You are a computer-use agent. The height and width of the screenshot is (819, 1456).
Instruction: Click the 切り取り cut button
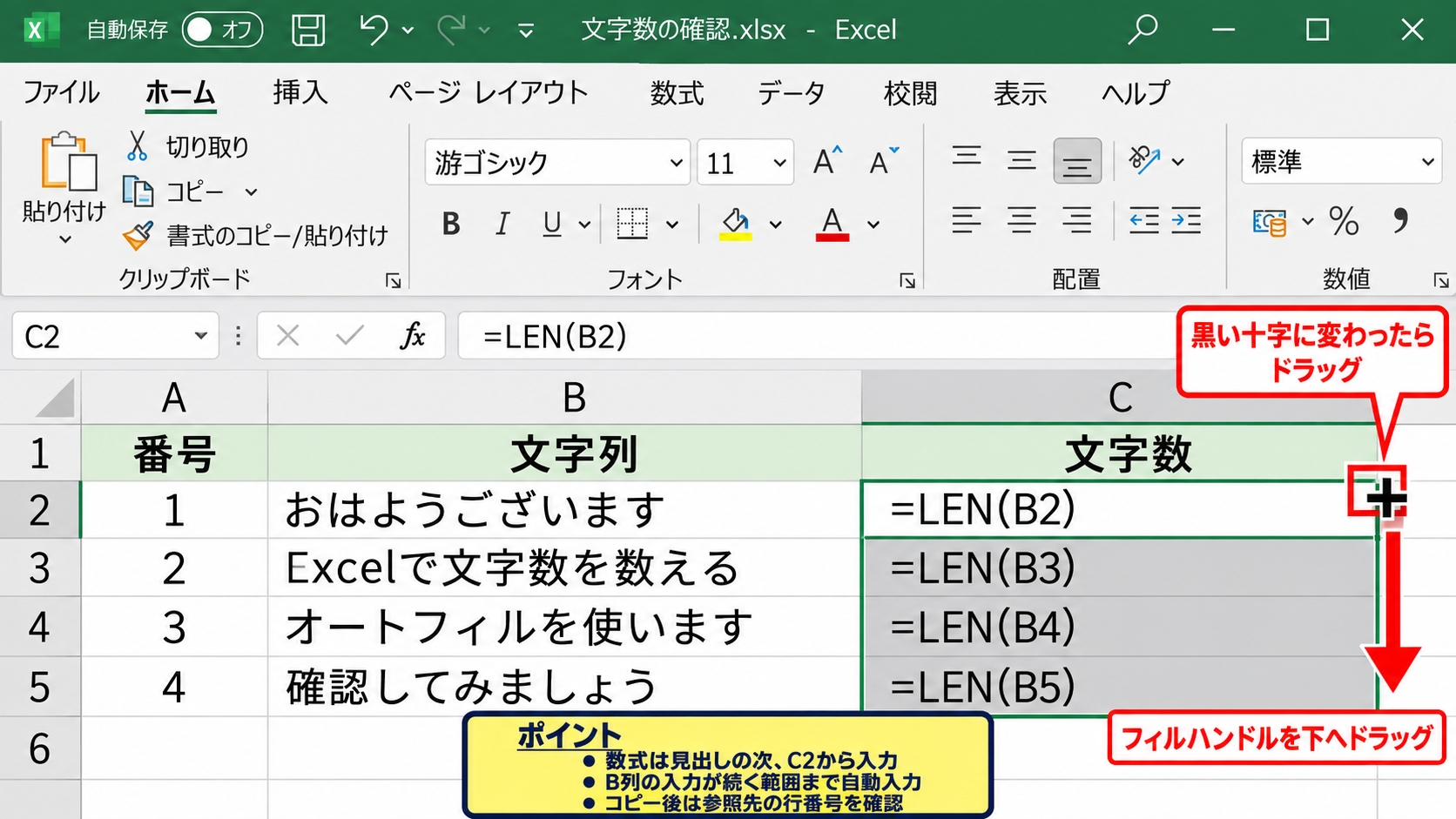coord(189,146)
